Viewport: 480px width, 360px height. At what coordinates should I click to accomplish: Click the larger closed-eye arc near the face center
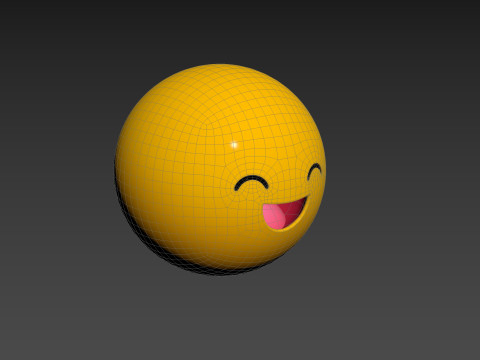pos(251,183)
